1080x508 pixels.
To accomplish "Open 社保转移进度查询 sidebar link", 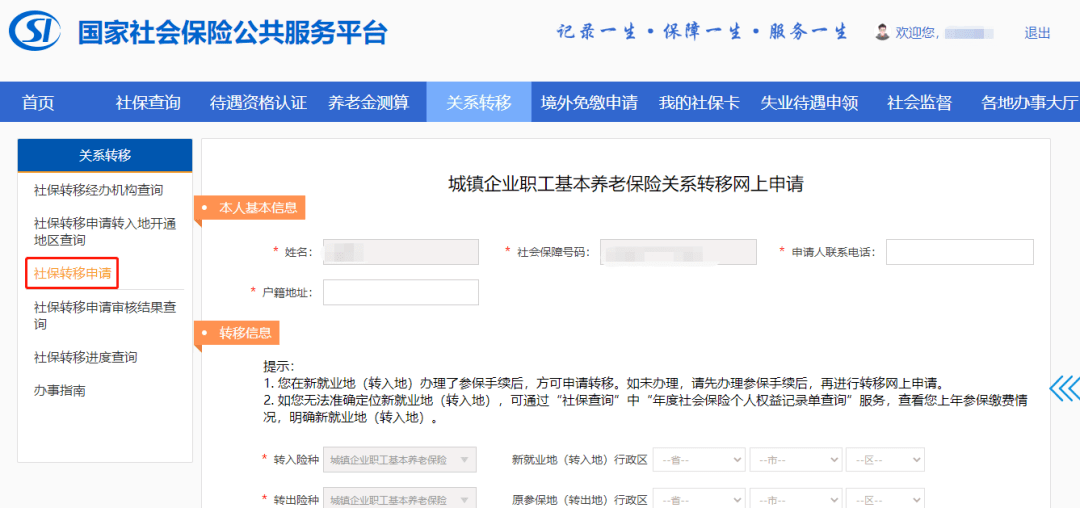I will 85,357.
